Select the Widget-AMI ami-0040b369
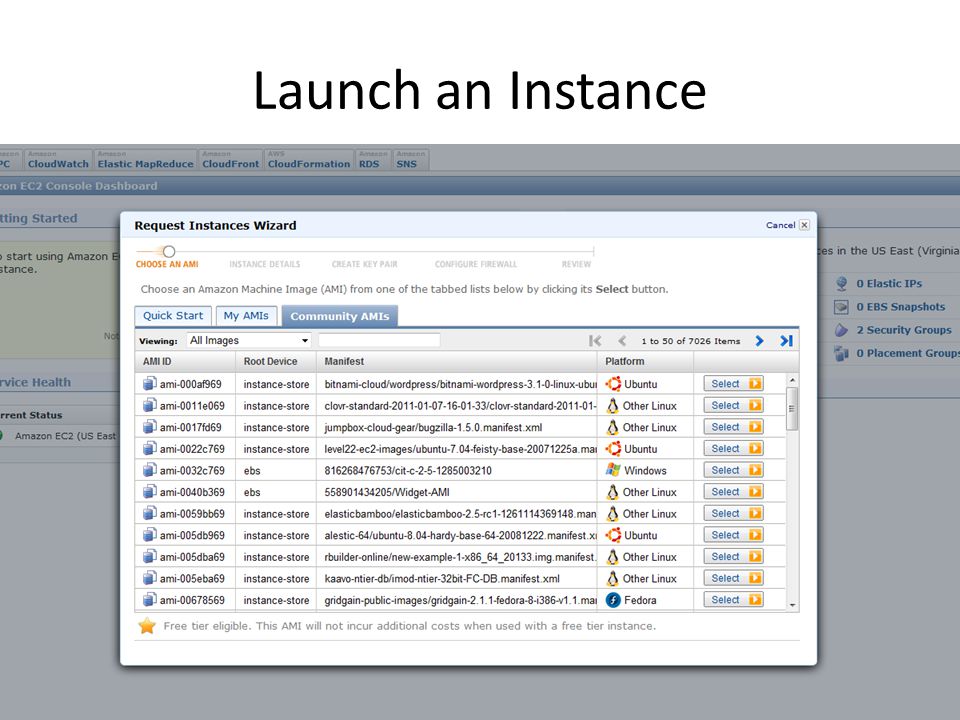This screenshot has height=720, width=960. tap(733, 492)
